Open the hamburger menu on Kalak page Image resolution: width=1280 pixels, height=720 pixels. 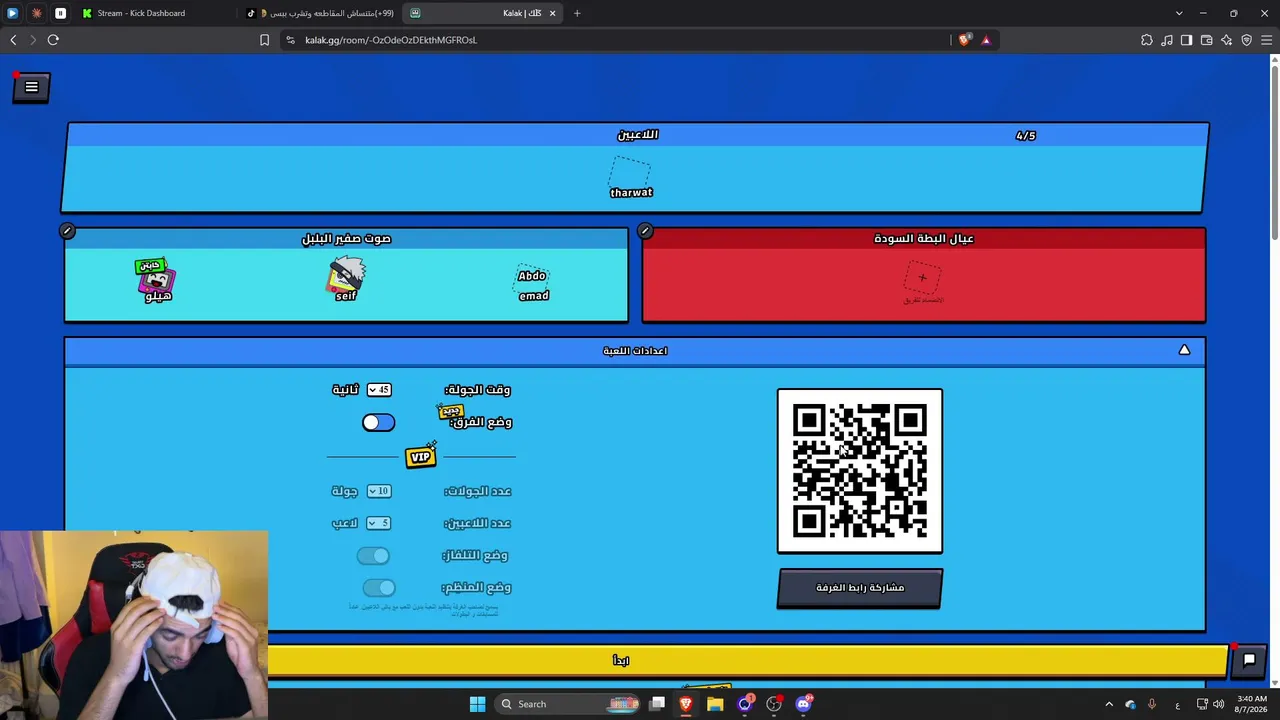point(31,87)
